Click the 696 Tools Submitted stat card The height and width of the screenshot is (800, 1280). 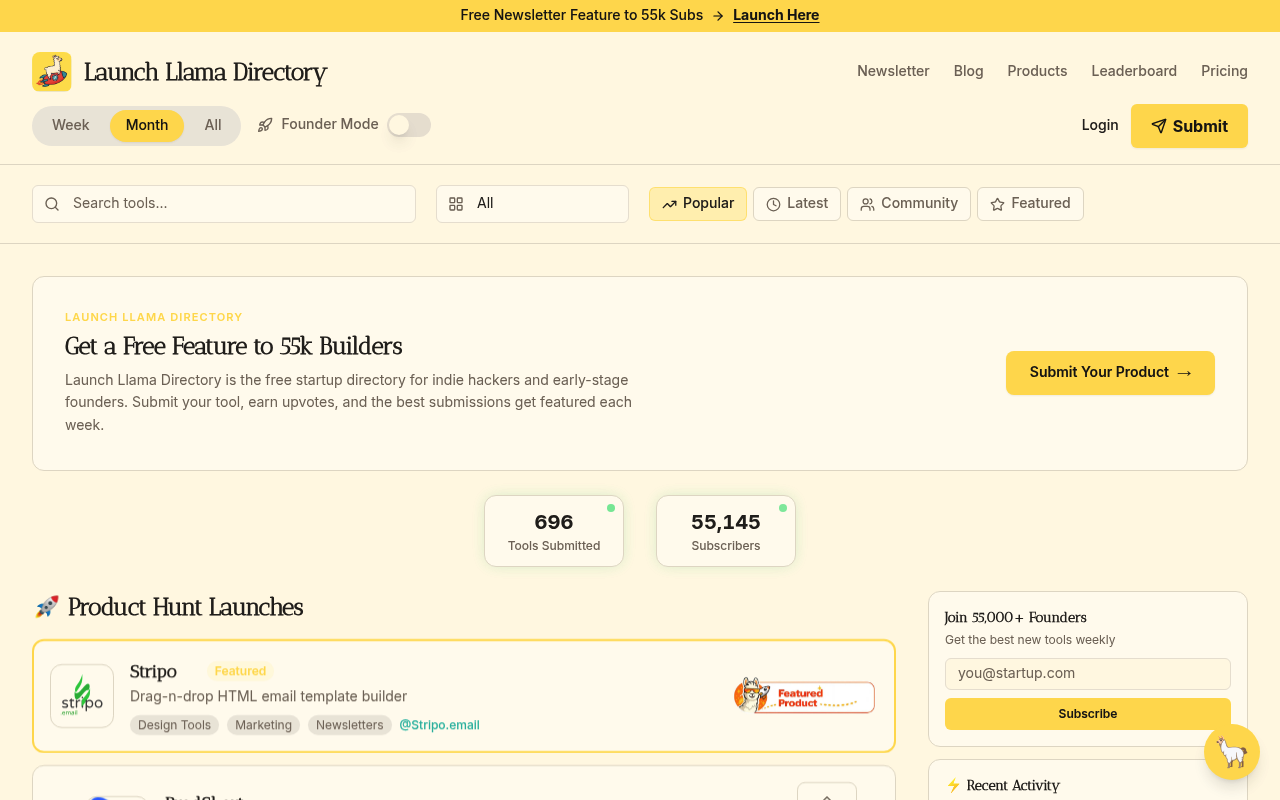[554, 531]
